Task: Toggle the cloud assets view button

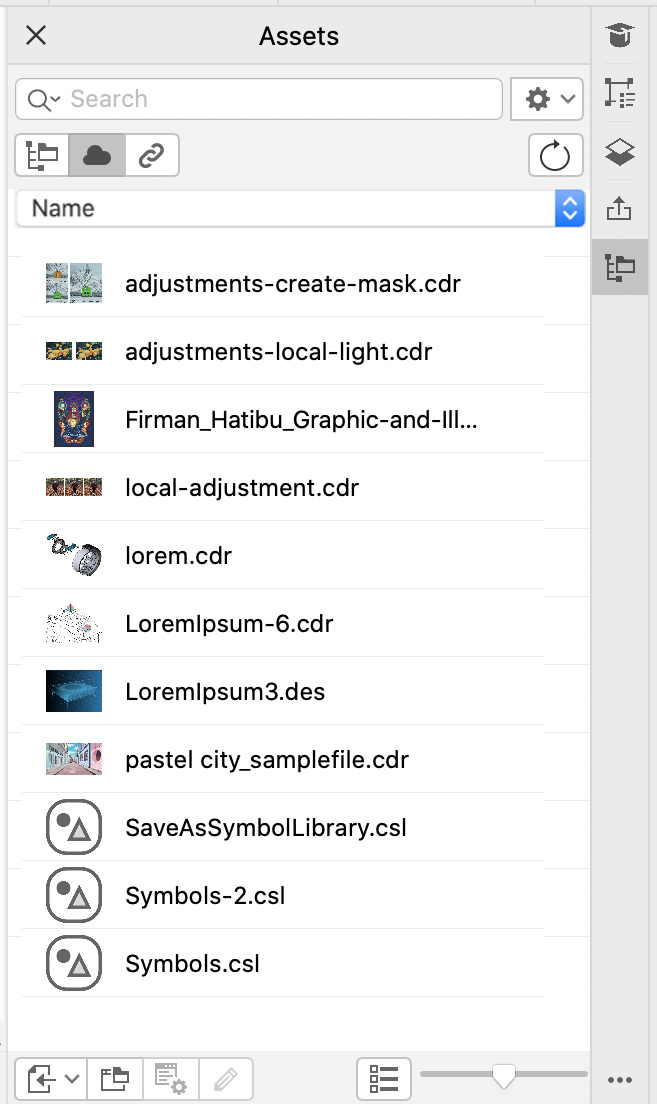Action: click(97, 155)
